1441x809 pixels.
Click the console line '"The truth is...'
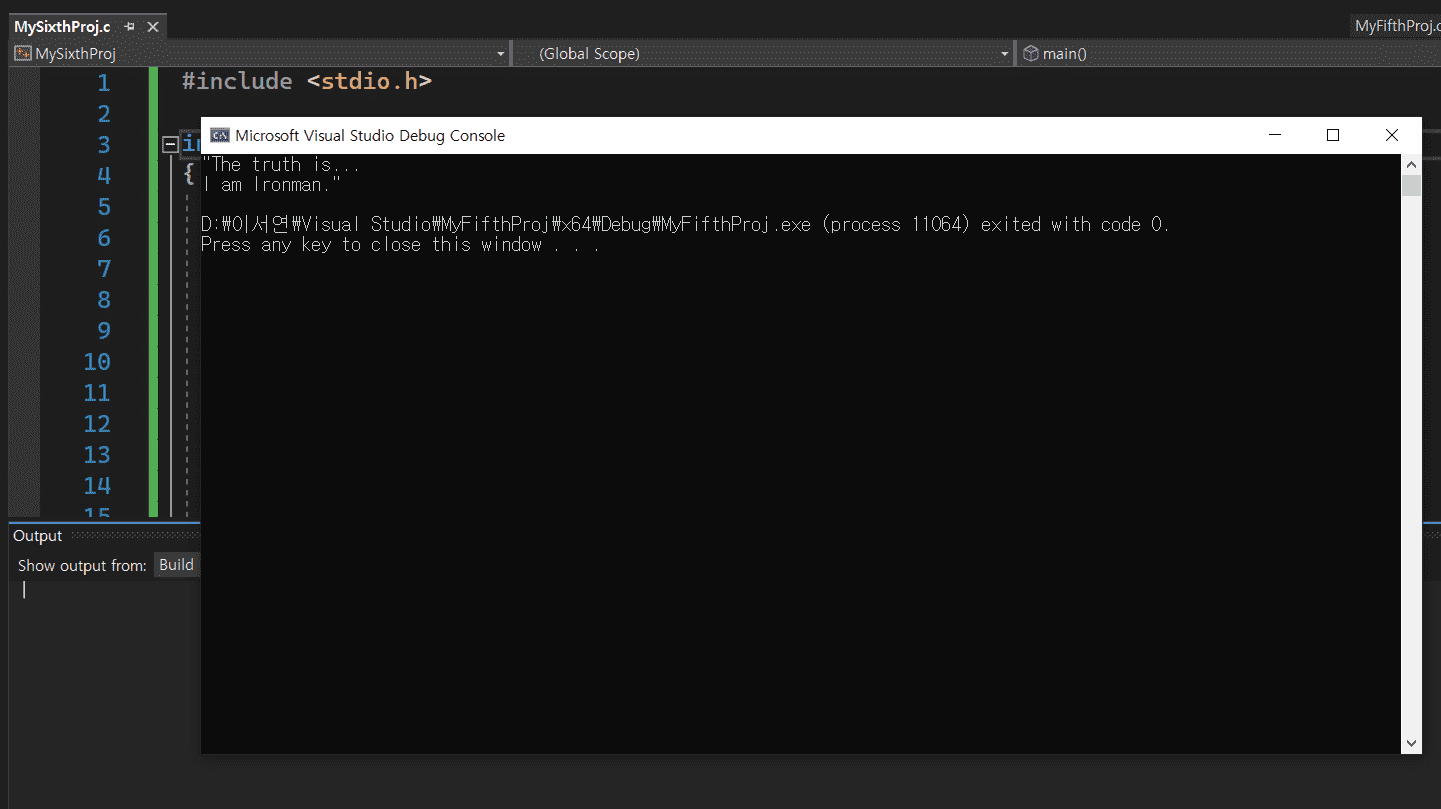click(x=280, y=165)
